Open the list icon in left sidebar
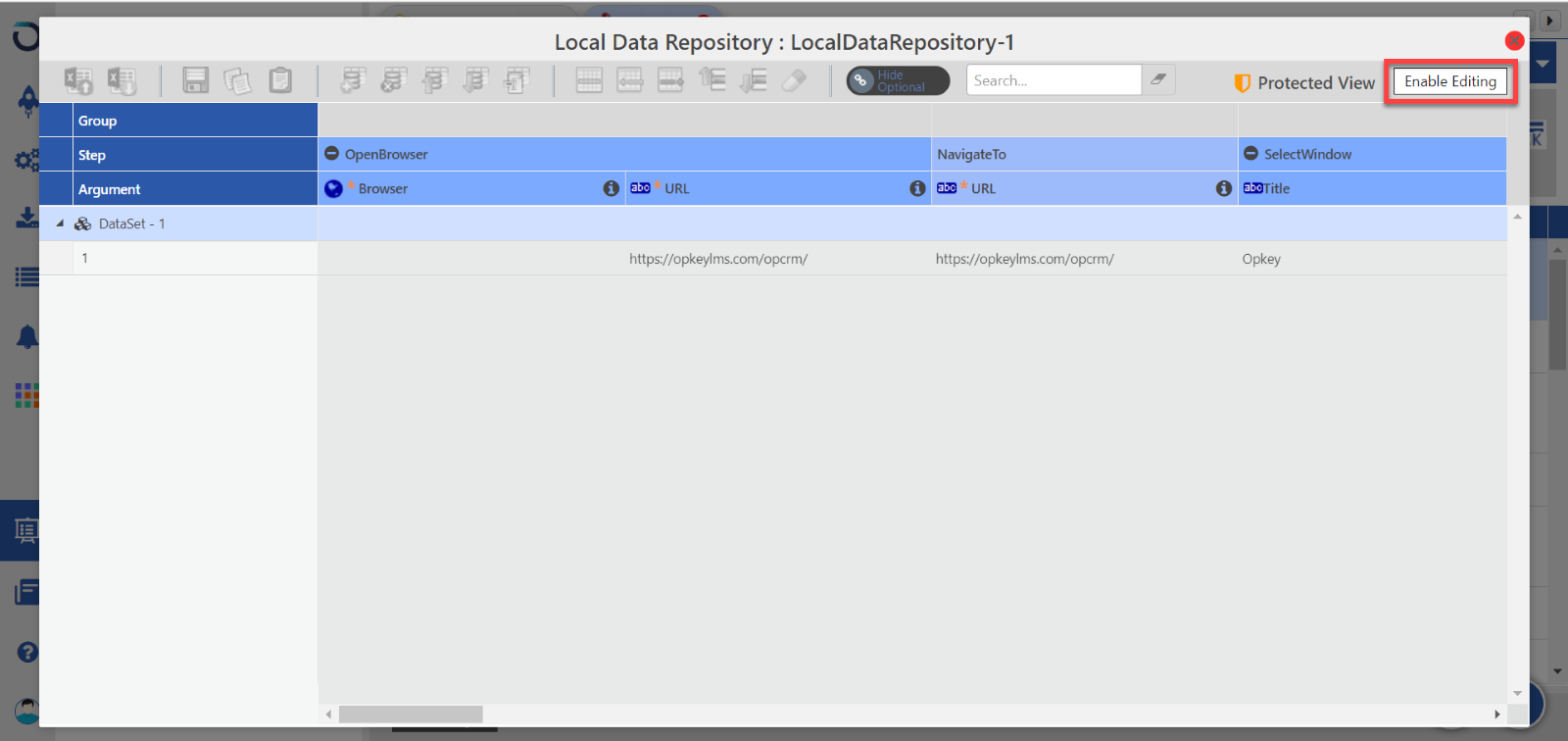 (x=27, y=277)
